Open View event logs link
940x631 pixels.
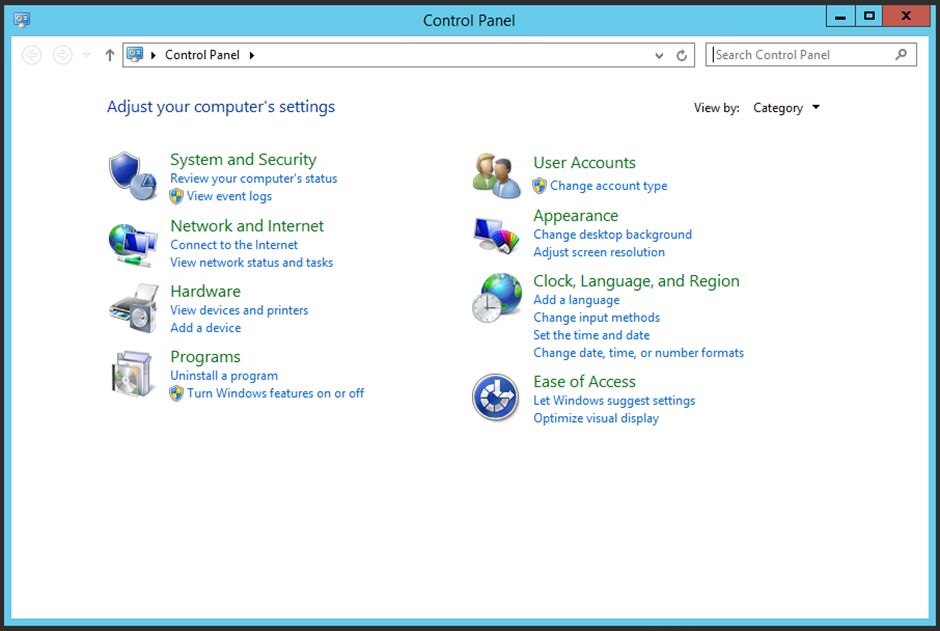229,196
